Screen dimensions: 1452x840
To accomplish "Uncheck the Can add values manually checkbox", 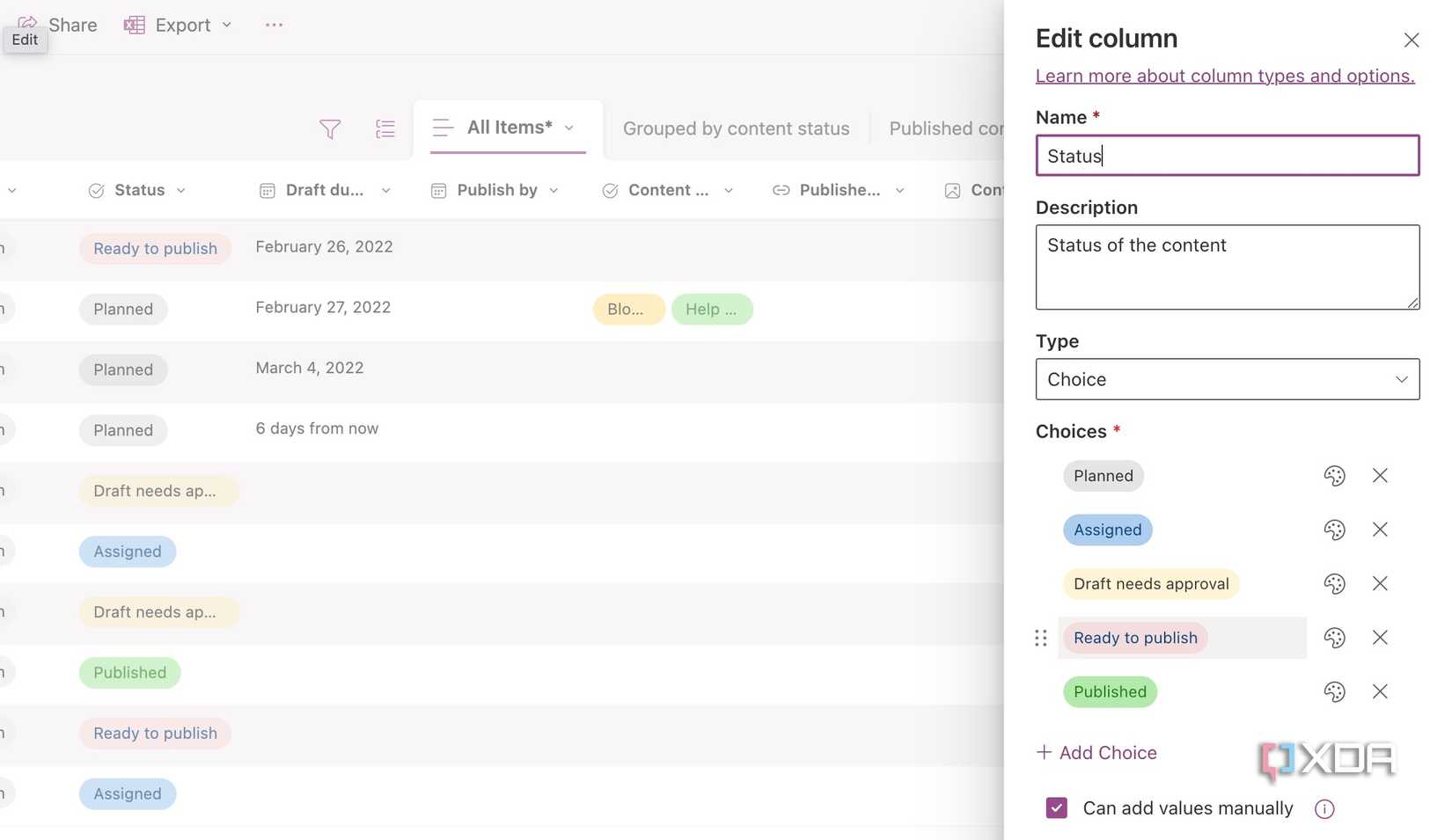I will click(x=1055, y=807).
